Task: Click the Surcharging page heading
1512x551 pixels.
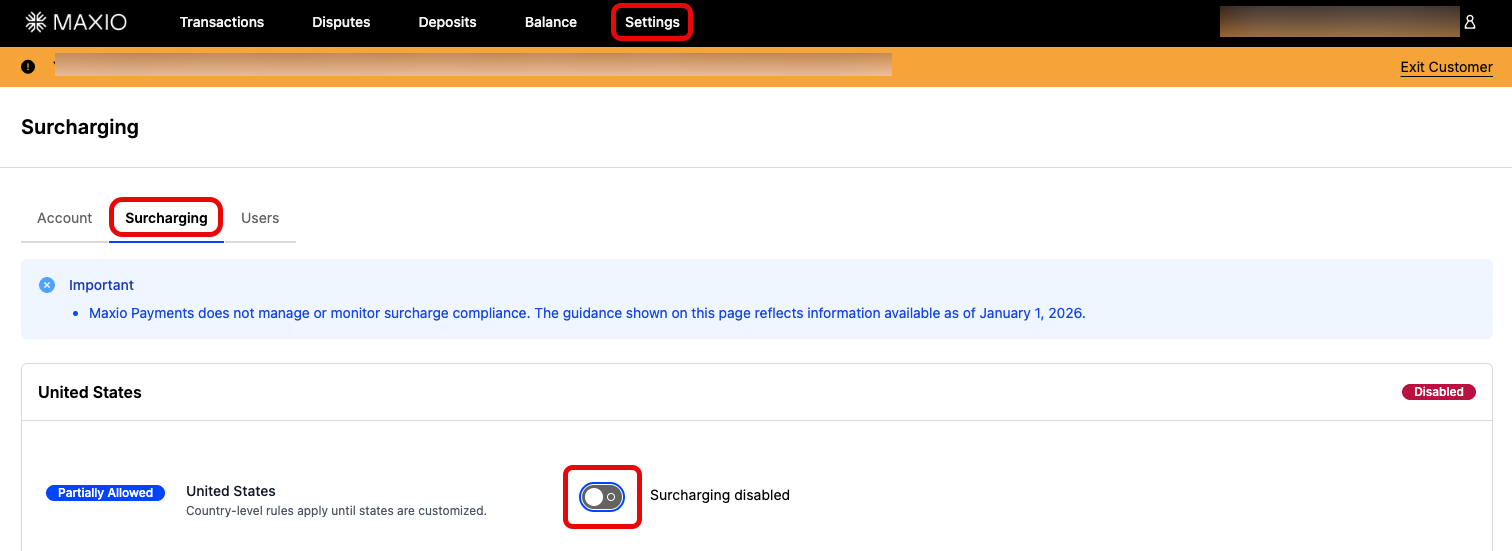Action: click(80, 127)
